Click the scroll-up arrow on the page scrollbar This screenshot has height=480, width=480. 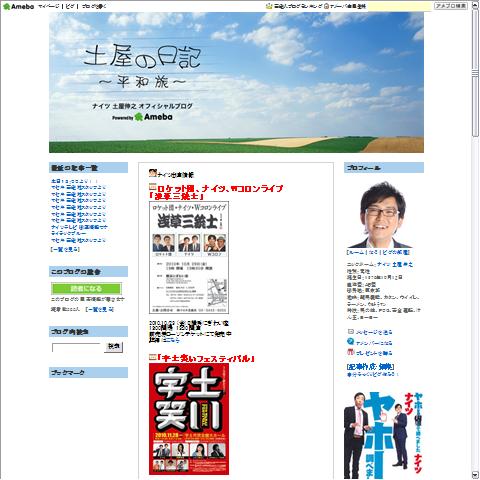pyautogui.click(x=475, y=4)
